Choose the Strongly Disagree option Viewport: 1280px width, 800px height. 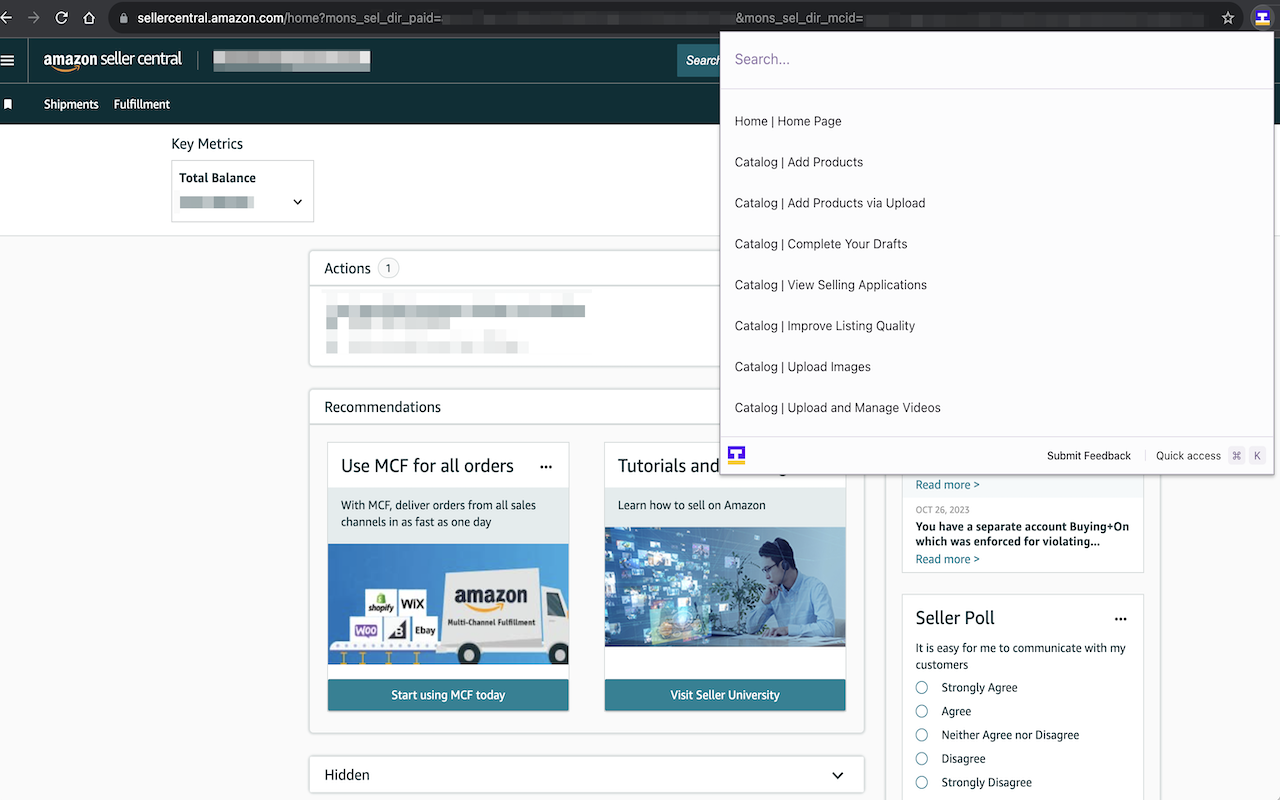pos(922,782)
